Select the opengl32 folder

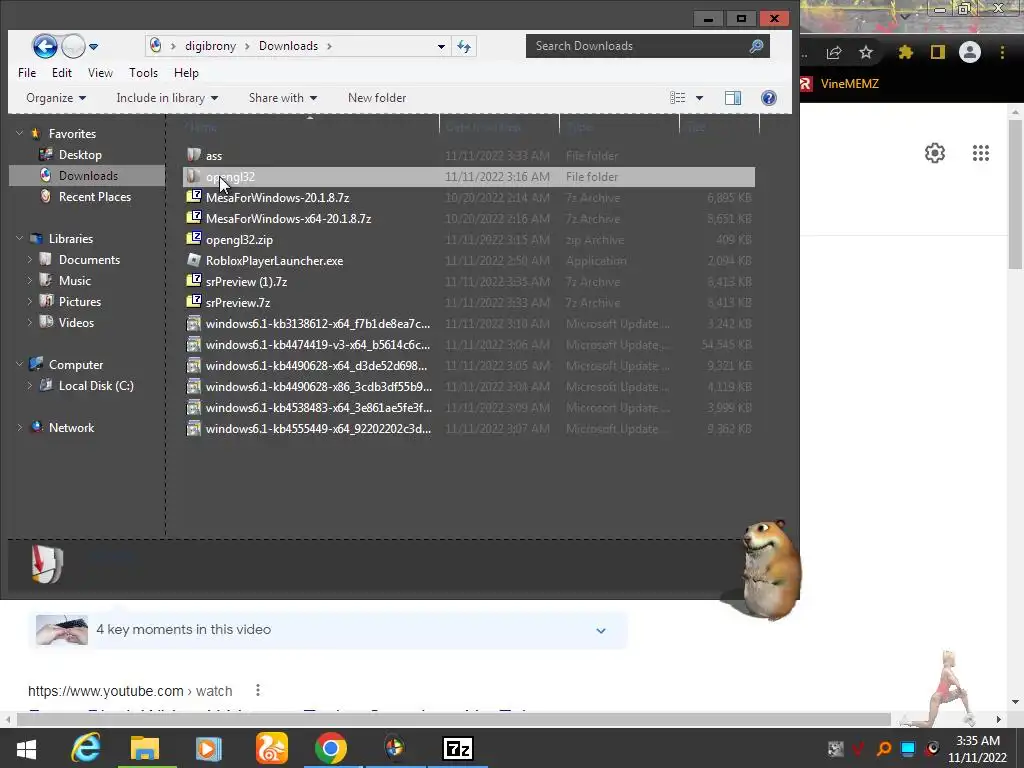pyautogui.click(x=468, y=176)
